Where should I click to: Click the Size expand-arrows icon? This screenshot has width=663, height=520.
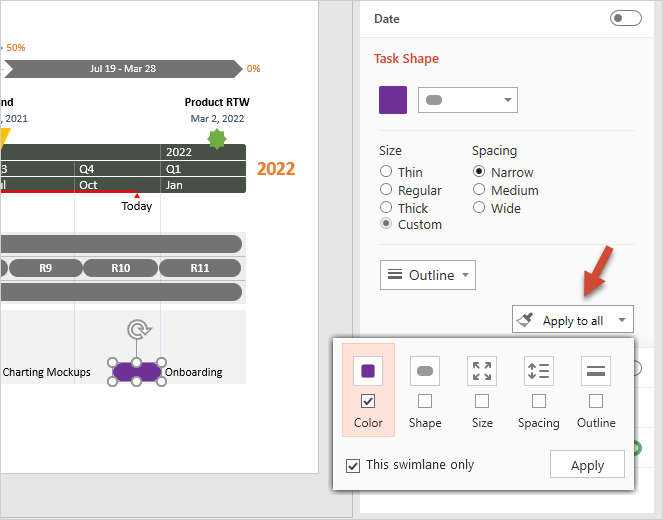482,371
